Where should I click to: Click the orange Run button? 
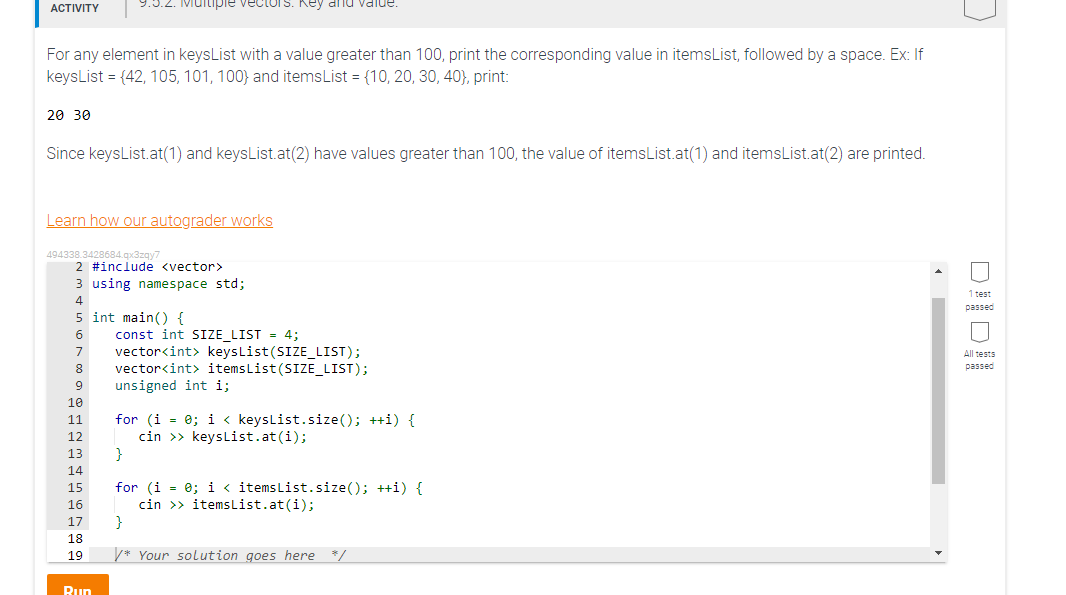tap(78, 586)
